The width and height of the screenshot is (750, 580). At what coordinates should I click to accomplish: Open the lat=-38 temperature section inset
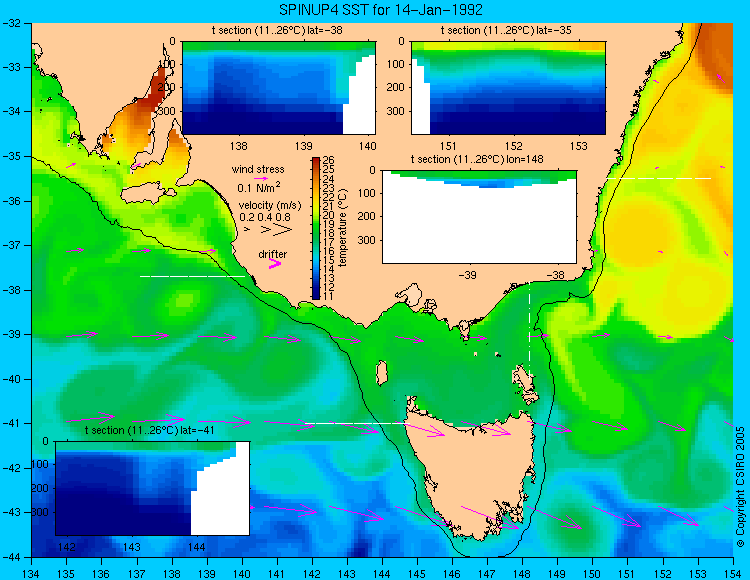279,88
